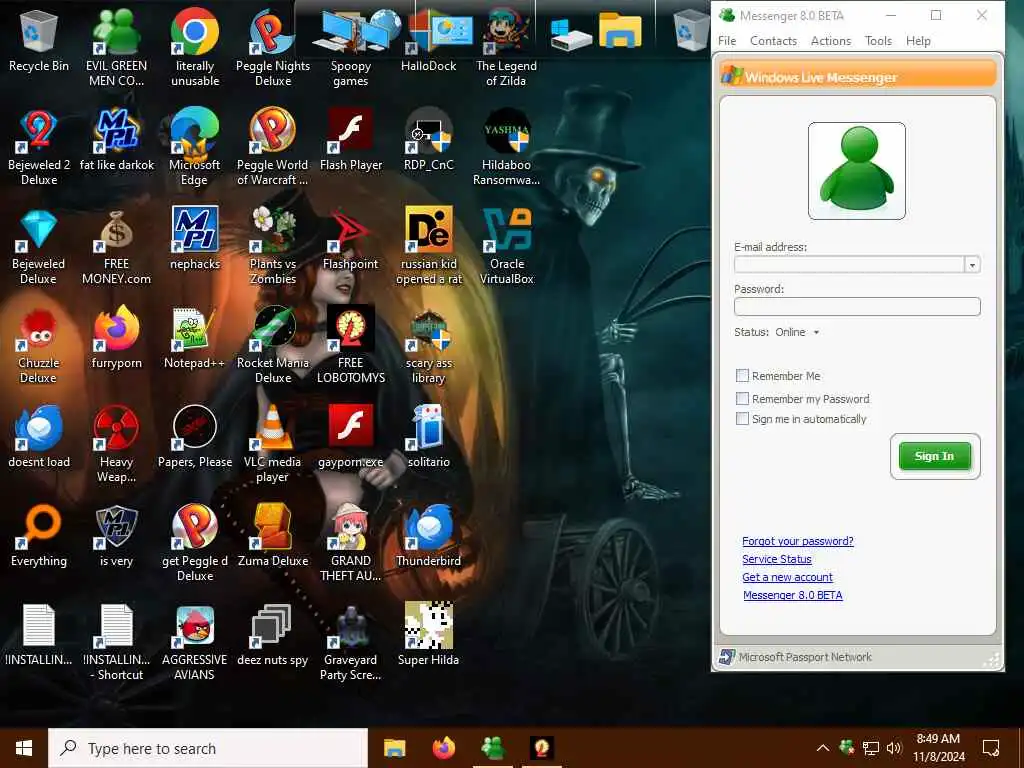Open the Notepad++ shortcut
This screenshot has width=1024, height=768.
[195, 338]
